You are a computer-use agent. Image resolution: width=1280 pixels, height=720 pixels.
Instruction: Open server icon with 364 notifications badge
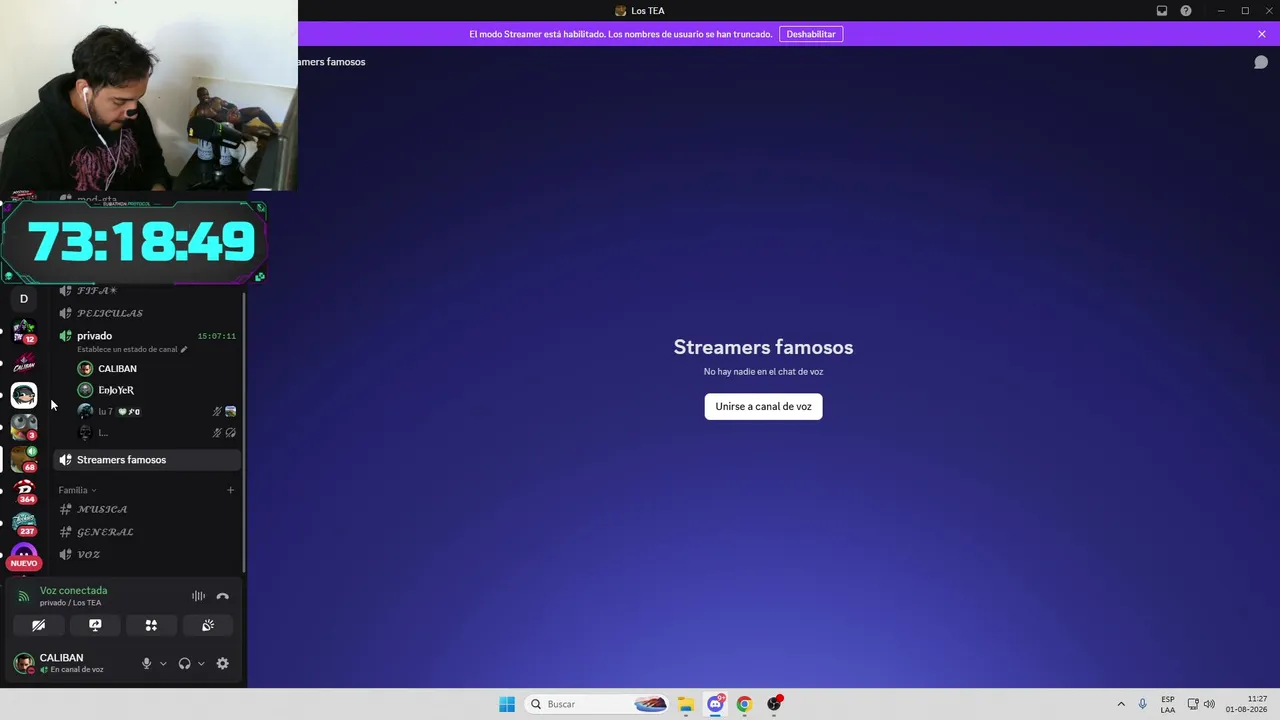coord(24,491)
